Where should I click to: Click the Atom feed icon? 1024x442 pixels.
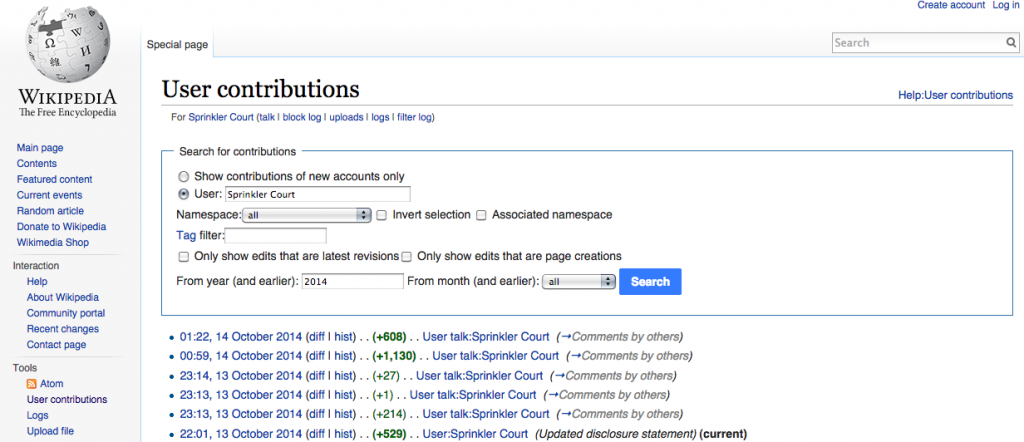click(x=31, y=384)
